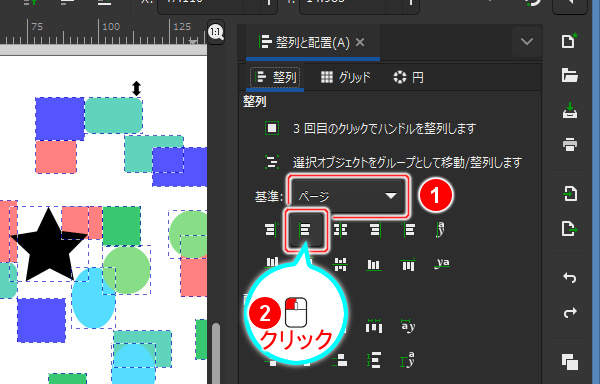600x384 pixels.
Task: Zoom to 1:1 with ruler corner button
Action: (x=216, y=32)
